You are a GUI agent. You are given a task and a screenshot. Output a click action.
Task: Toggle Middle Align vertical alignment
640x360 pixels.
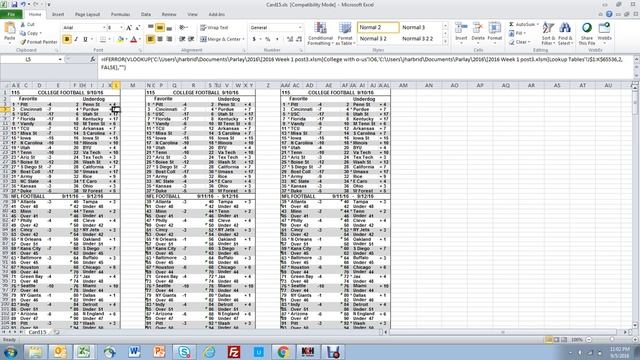160,27
